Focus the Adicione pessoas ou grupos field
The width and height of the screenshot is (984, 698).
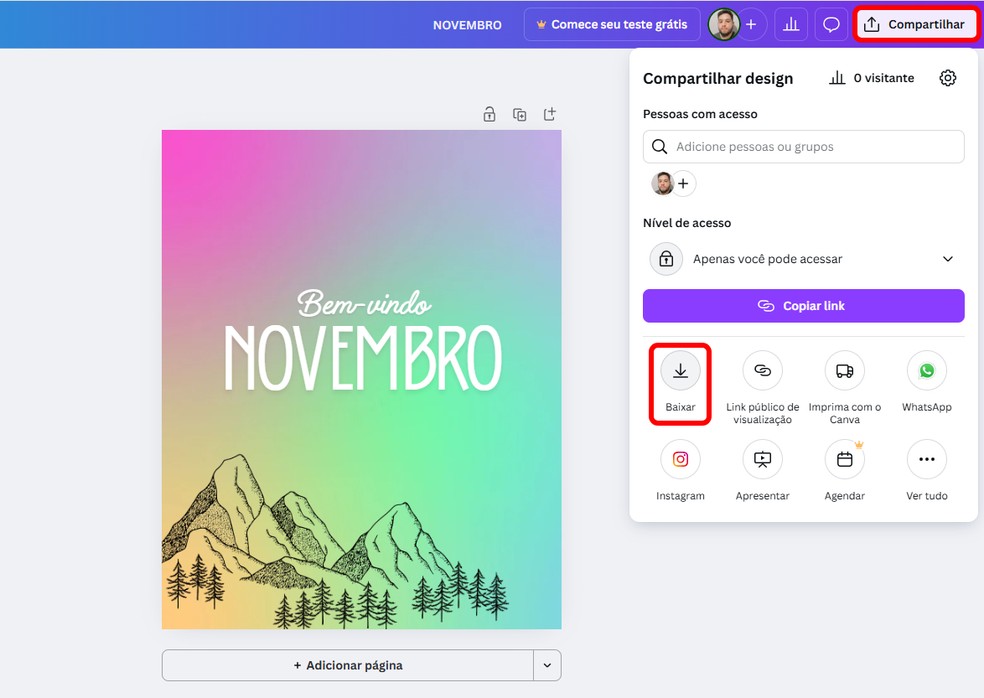(x=804, y=147)
